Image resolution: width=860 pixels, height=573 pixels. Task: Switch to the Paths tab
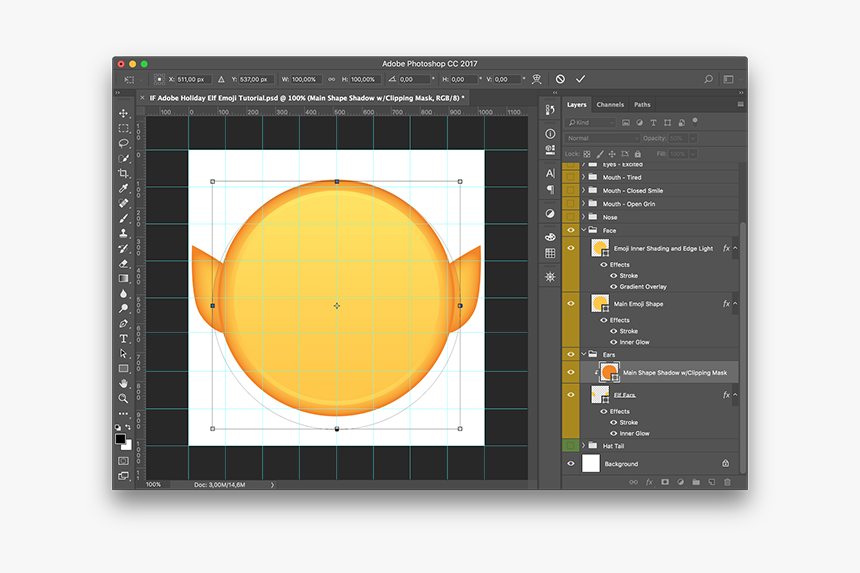click(x=642, y=104)
